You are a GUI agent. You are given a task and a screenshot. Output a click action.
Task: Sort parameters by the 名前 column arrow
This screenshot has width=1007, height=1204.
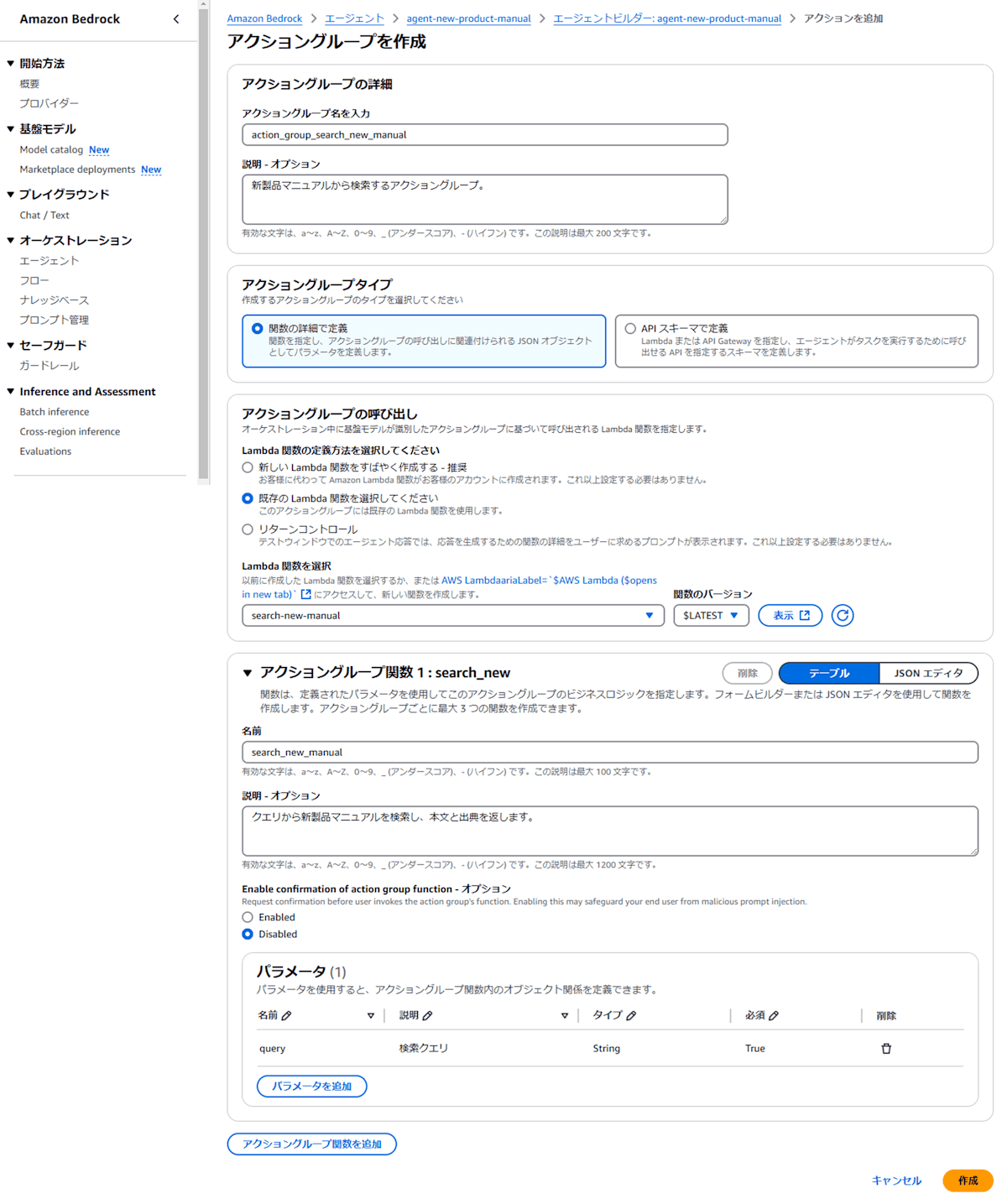pyautogui.click(x=370, y=1016)
